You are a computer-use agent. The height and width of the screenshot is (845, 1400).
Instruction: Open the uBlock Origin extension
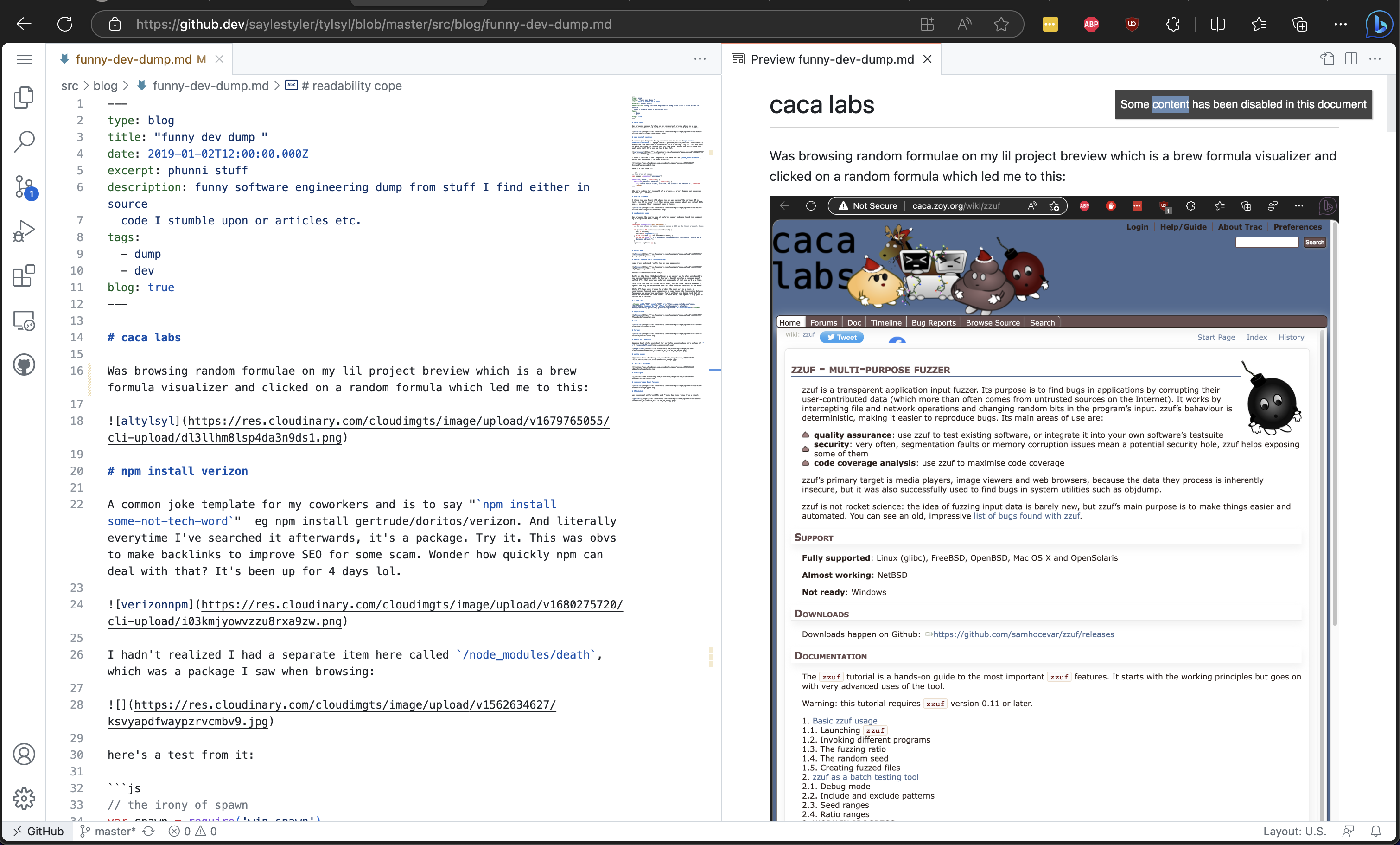click(x=1132, y=24)
